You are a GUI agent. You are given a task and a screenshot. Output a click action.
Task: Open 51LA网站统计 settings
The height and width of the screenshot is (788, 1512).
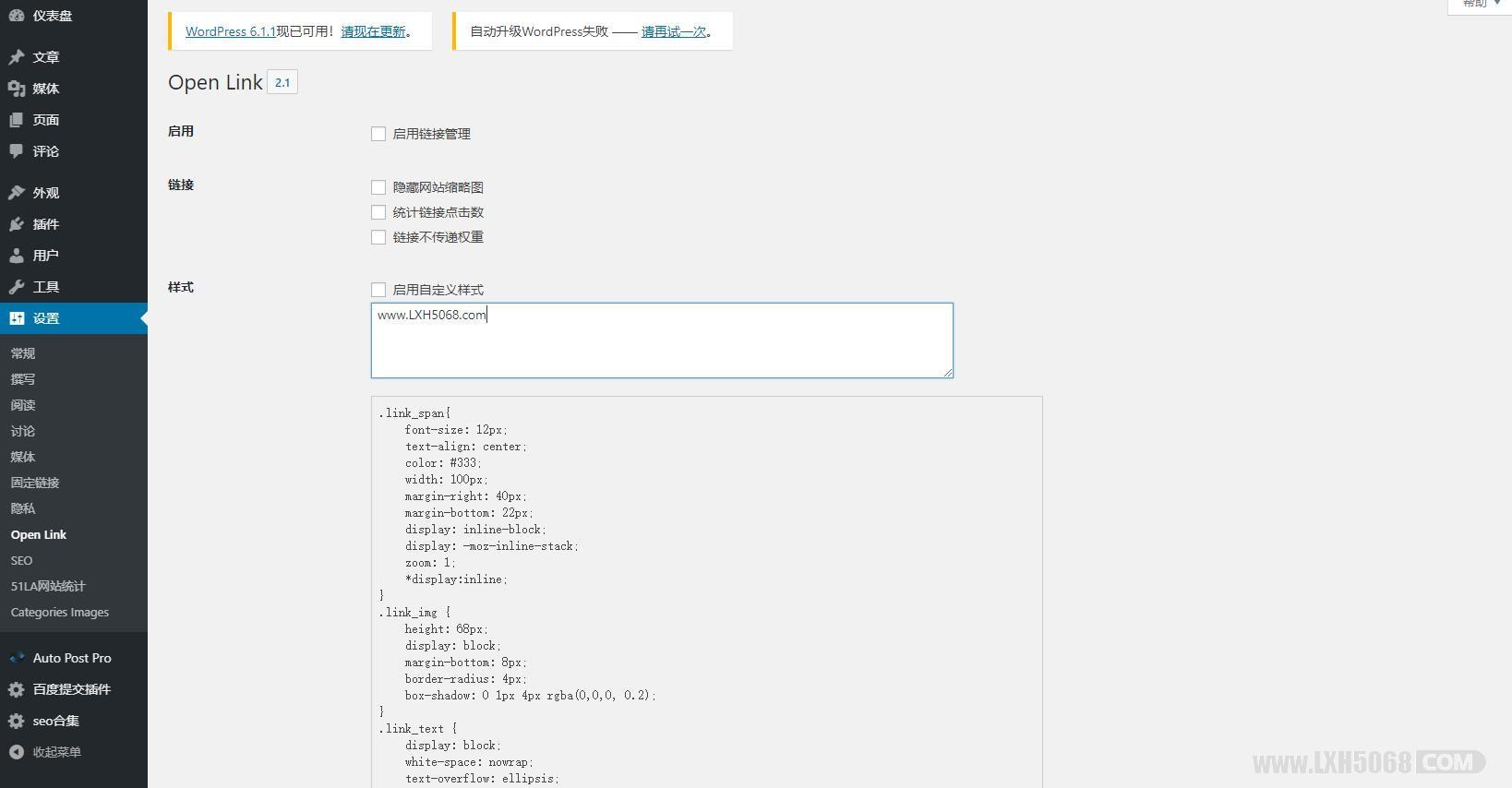point(48,586)
